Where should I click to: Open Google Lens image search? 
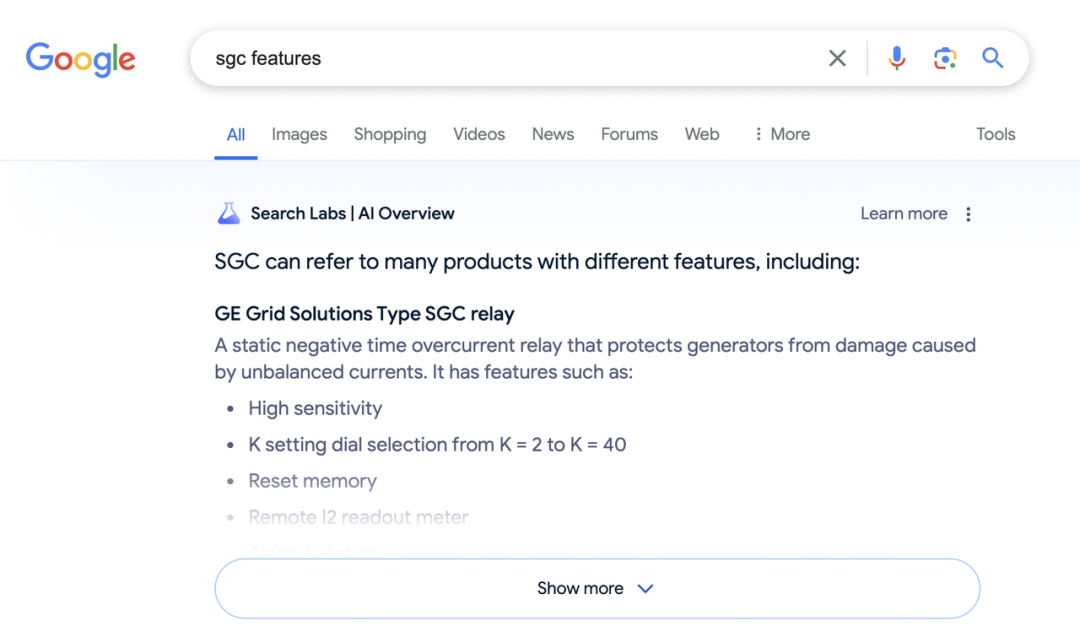pyautogui.click(x=945, y=59)
